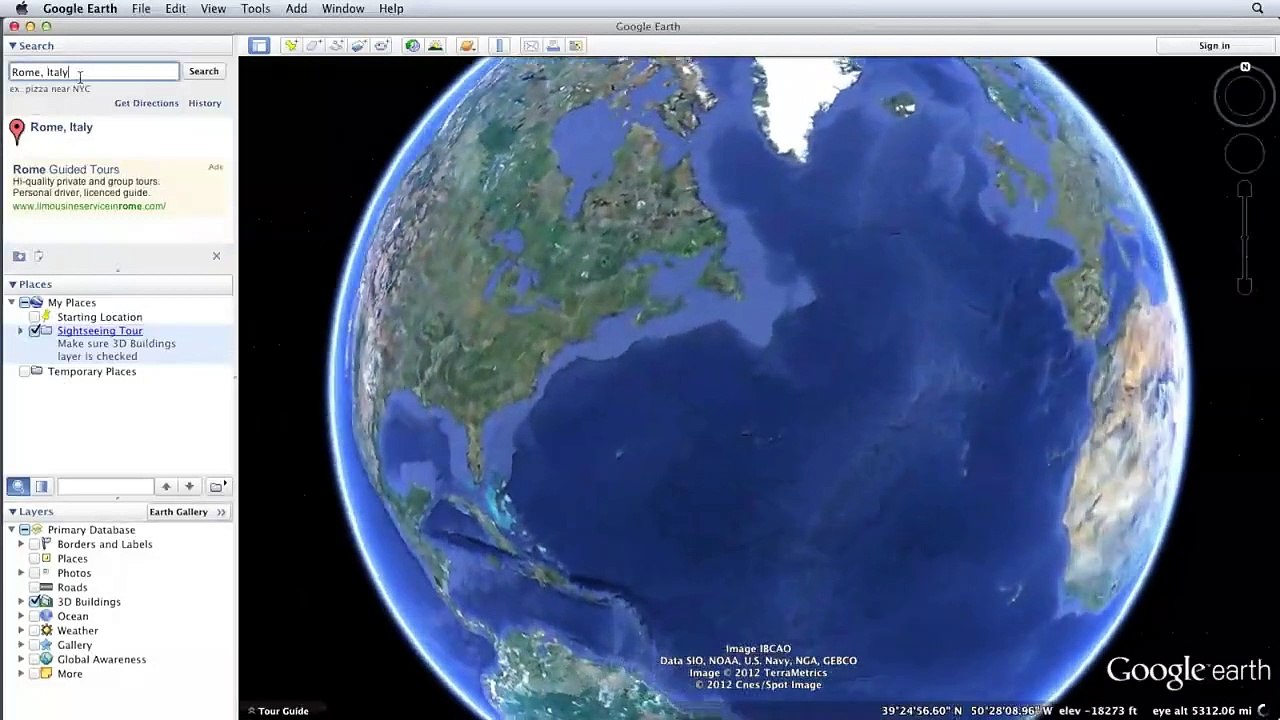
Task: Open search History
Action: point(205,103)
